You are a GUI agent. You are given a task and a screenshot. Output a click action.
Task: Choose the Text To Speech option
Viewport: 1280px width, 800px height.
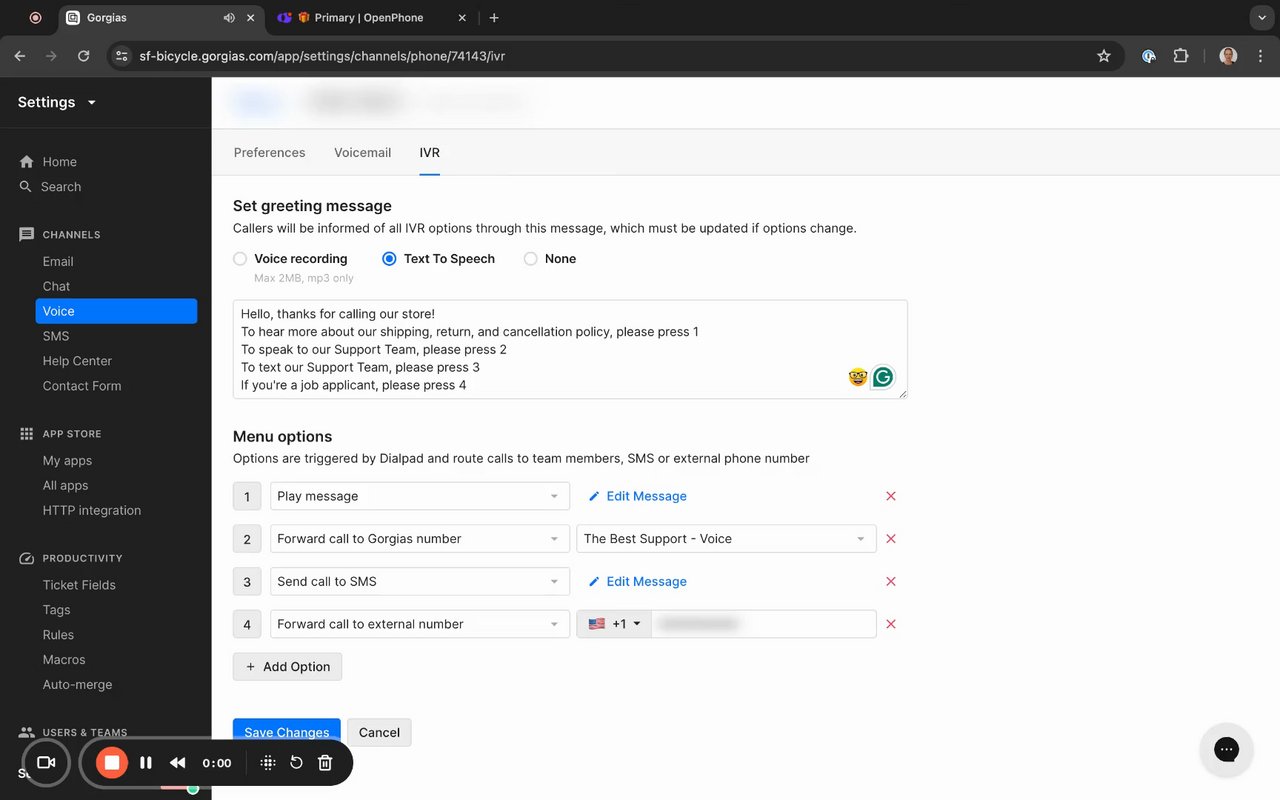click(390, 259)
